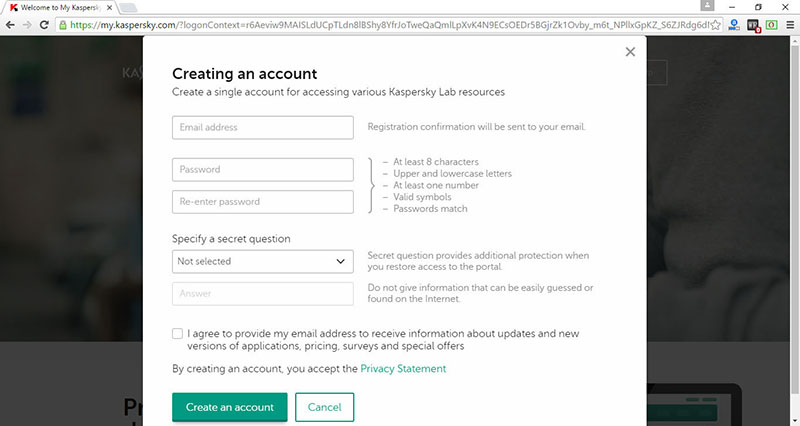Open the Chrome hamburger menu

coord(790,24)
